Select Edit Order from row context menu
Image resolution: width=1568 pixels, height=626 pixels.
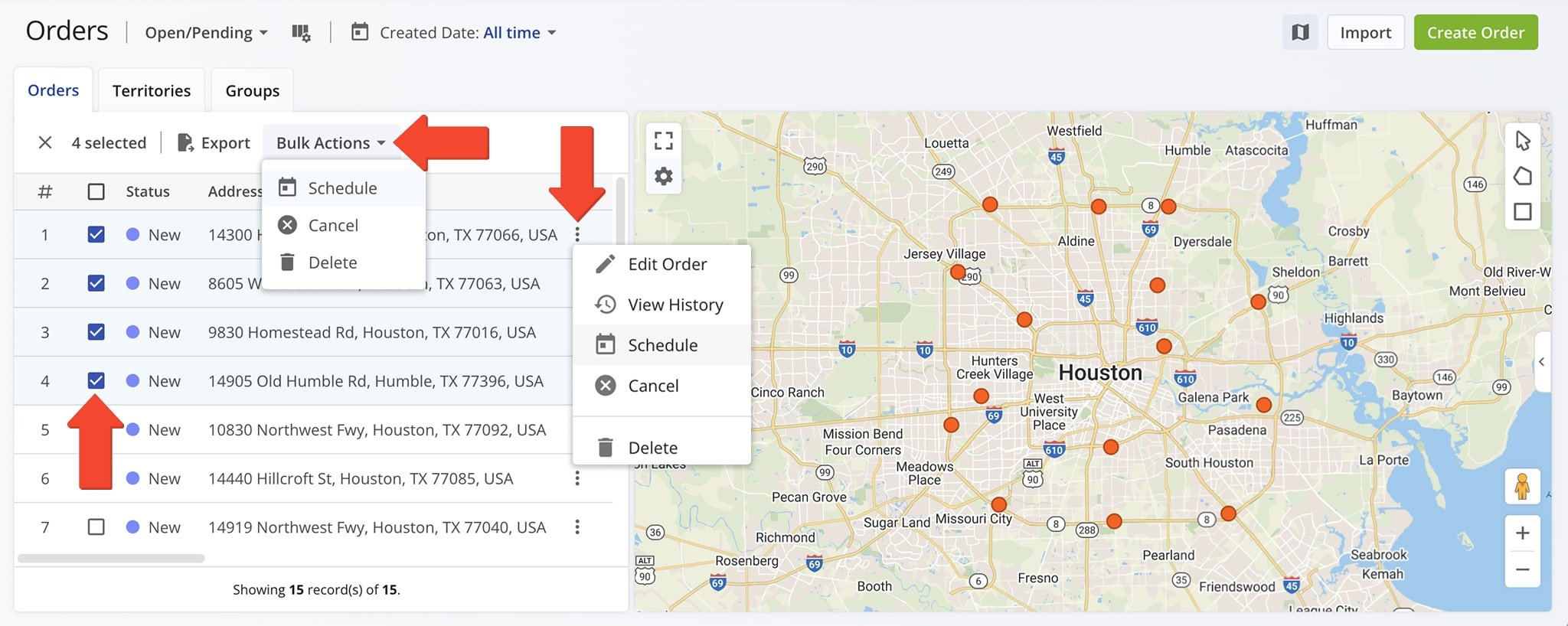(x=661, y=264)
